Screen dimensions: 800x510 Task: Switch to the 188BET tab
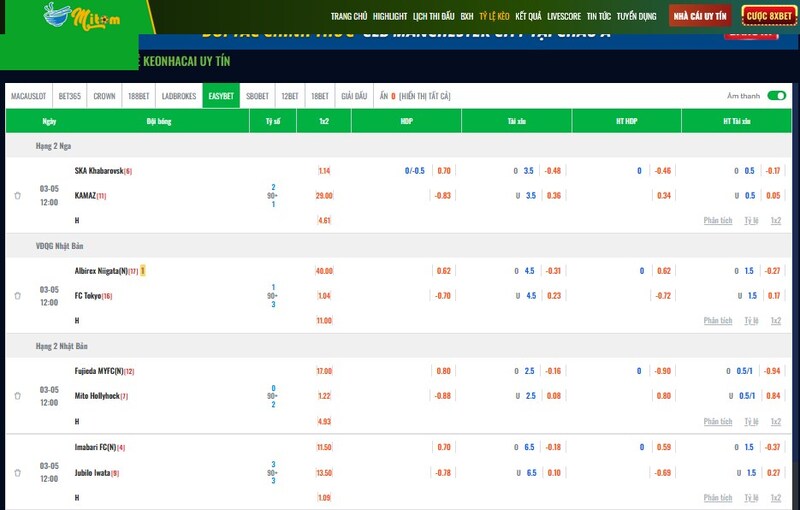point(138,96)
